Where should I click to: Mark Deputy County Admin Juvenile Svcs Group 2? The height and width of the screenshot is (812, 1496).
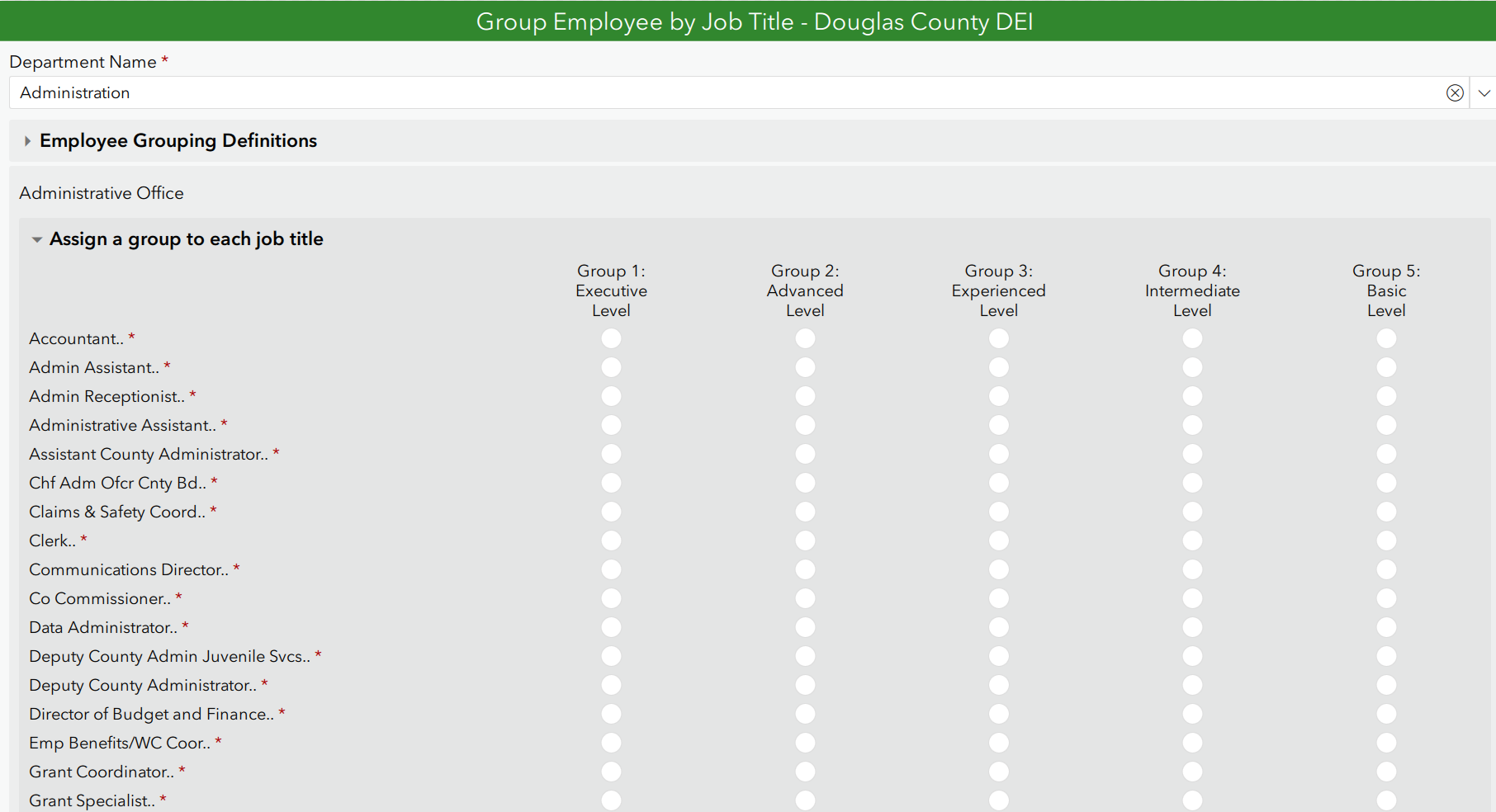(x=805, y=656)
